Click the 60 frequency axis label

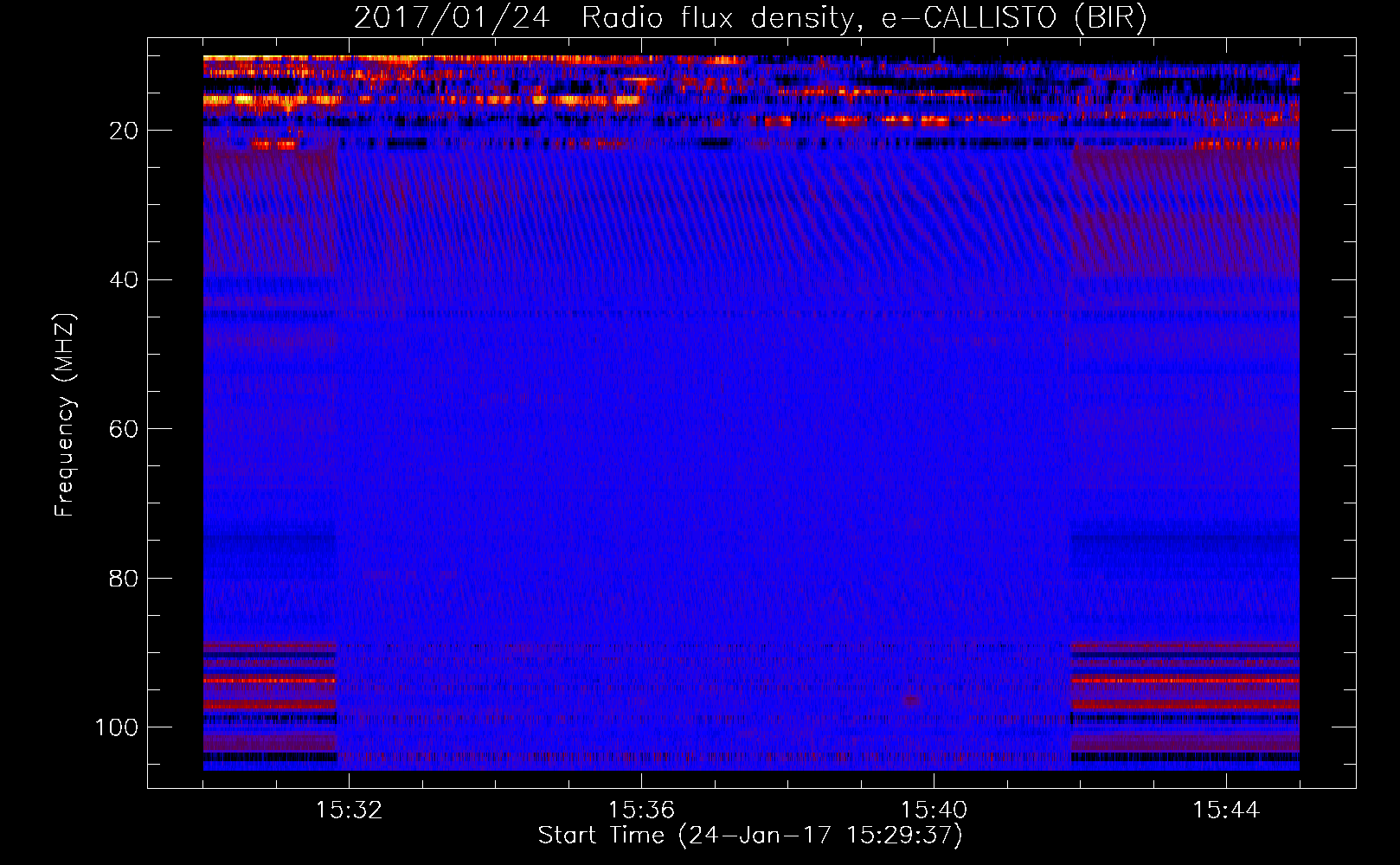coord(124,429)
